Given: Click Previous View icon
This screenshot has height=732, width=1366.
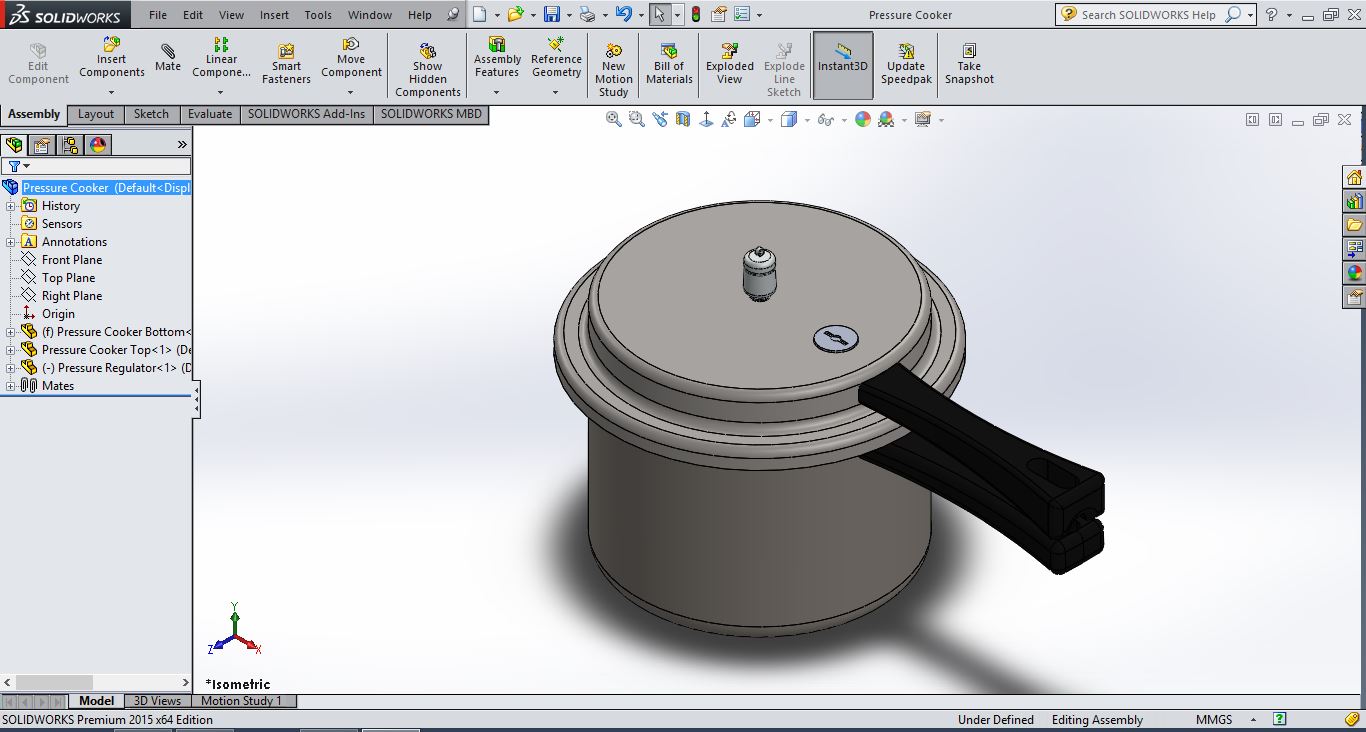Looking at the screenshot, I should tap(660, 119).
